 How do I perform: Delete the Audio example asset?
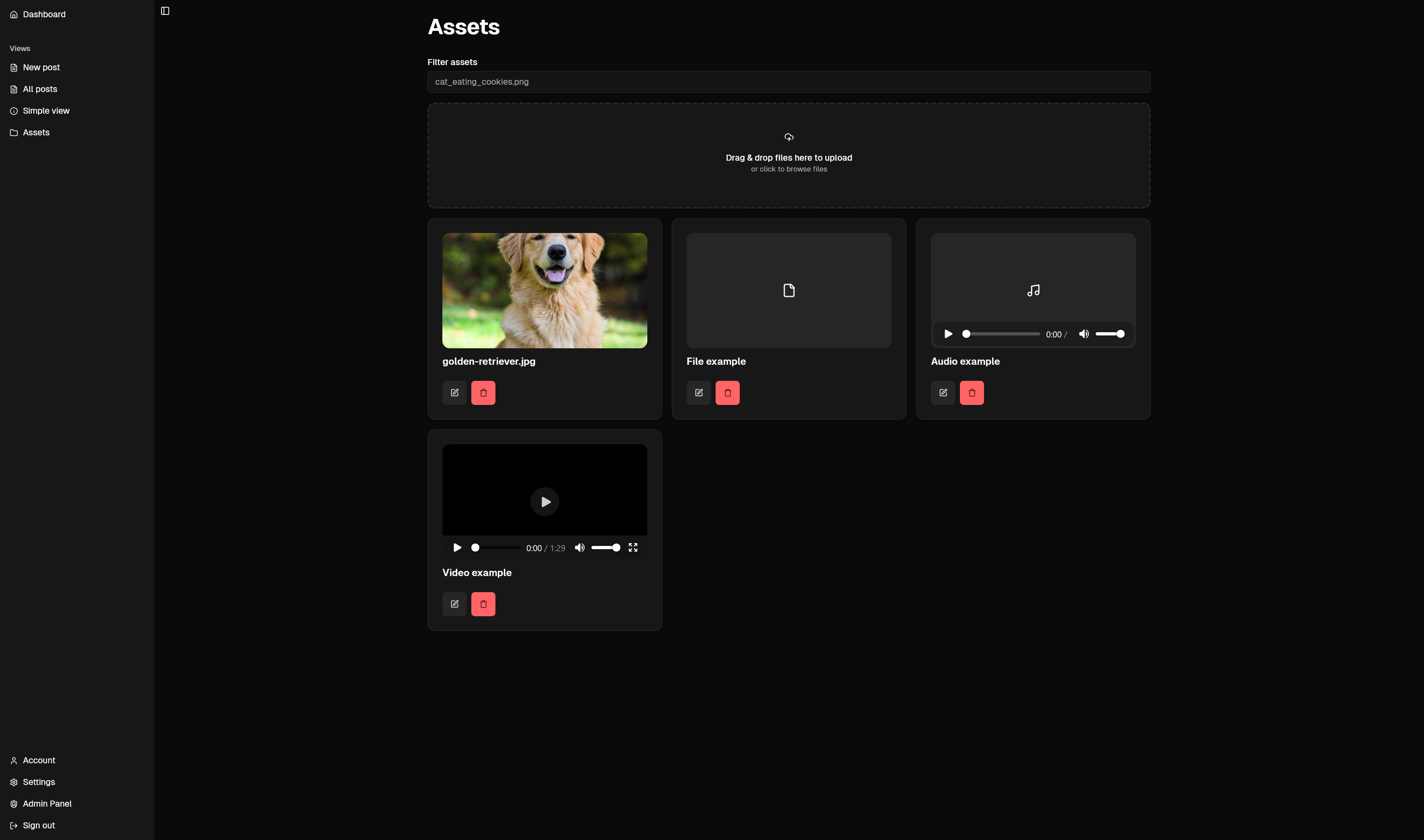[971, 393]
